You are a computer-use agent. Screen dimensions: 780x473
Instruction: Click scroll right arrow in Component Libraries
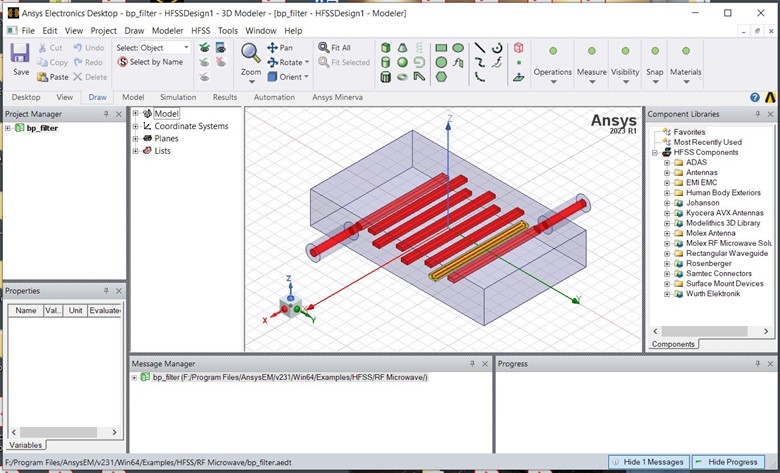pyautogui.click(x=766, y=331)
